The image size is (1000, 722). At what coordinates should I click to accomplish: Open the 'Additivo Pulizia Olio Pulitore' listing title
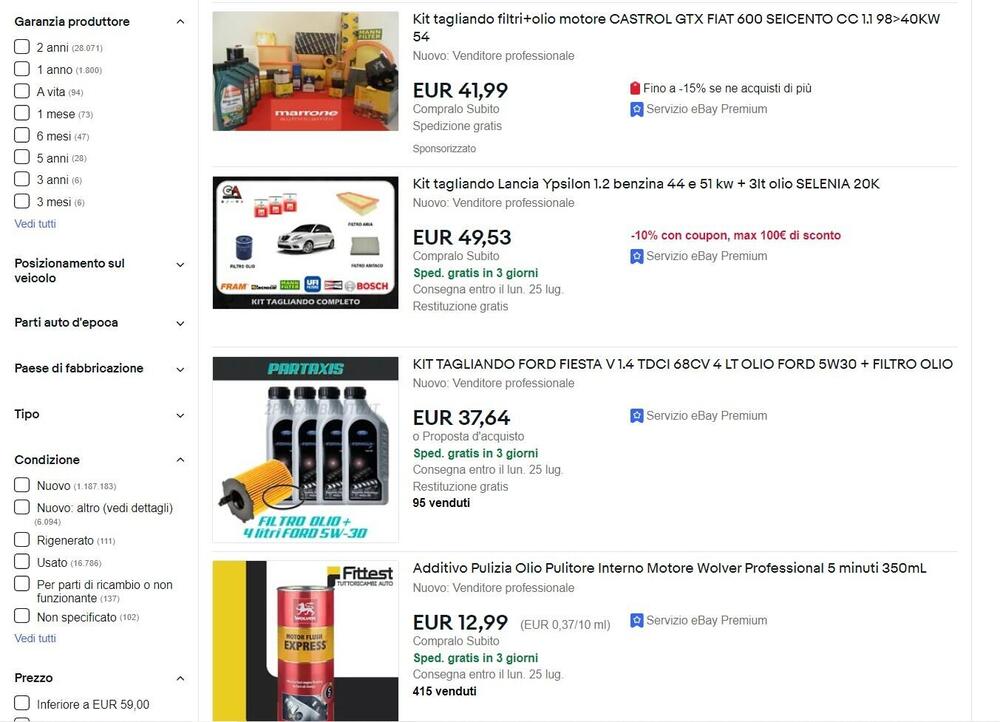click(669, 568)
